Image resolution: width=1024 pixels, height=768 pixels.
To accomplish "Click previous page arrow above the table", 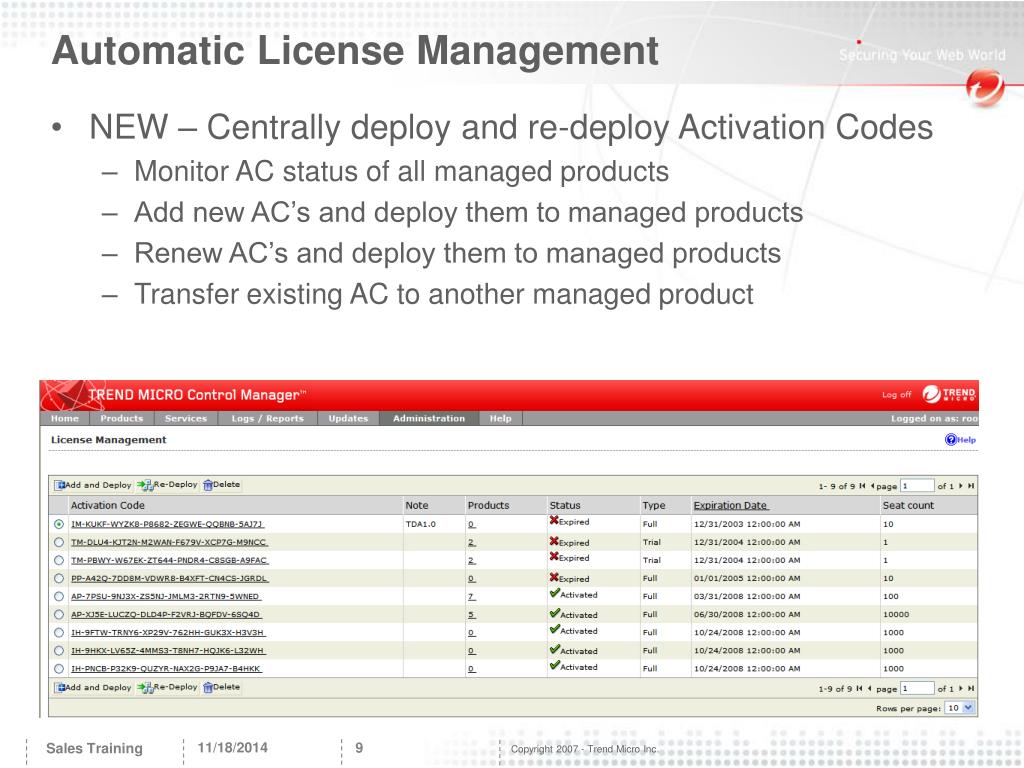I will point(872,486).
